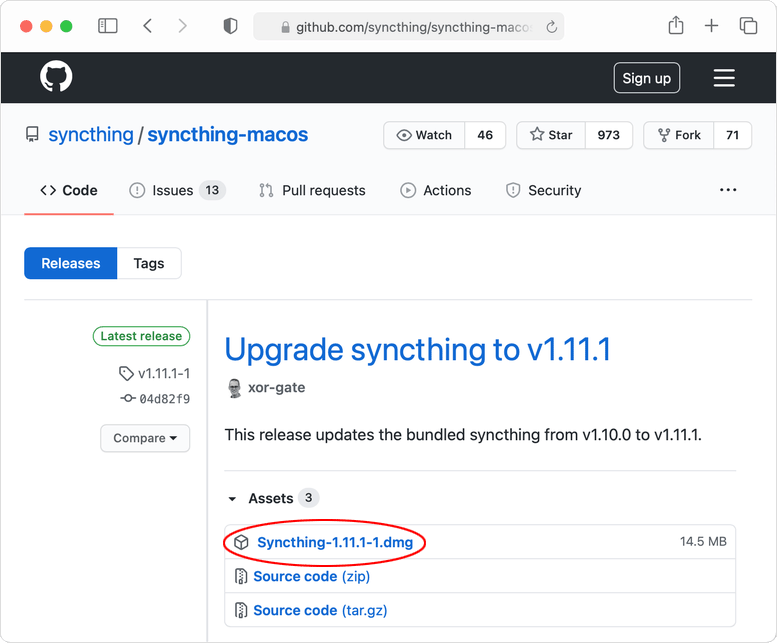The image size is (777, 643).
Task: Open the Compare dropdown
Action: click(145, 438)
